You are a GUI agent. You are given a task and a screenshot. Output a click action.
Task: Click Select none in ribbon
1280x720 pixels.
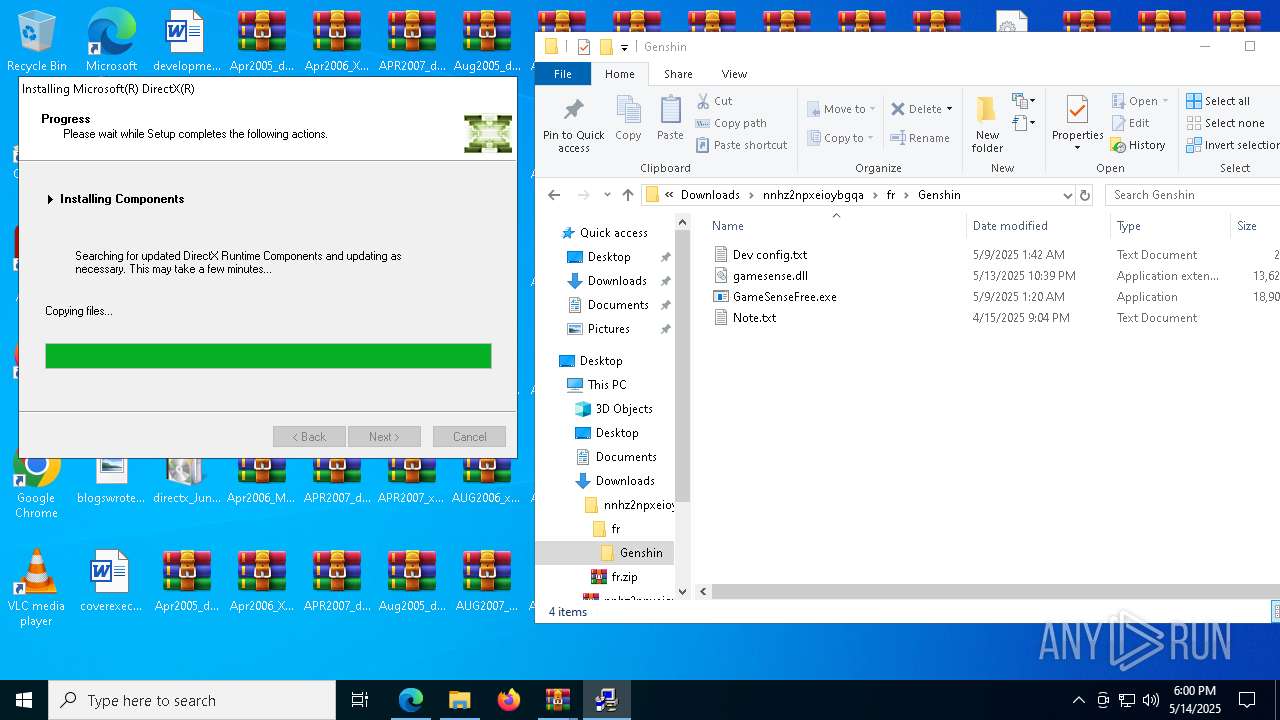tap(1225, 123)
